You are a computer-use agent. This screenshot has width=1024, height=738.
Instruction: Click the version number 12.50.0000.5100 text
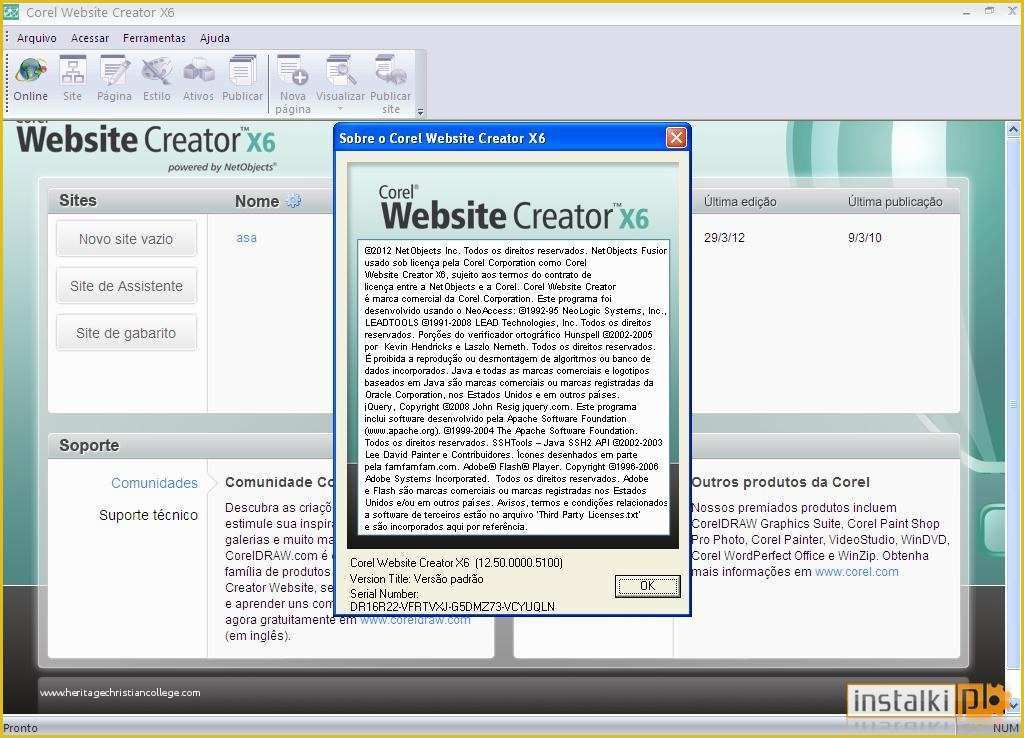point(519,563)
